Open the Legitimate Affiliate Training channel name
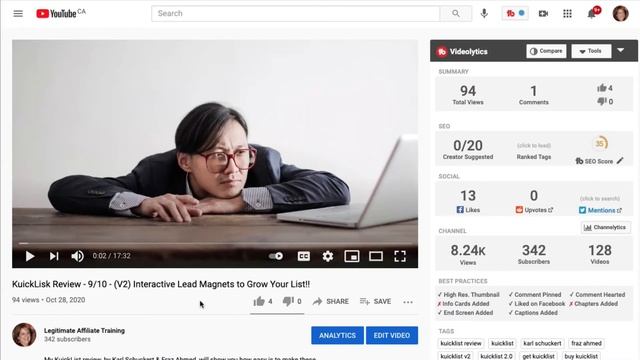 click(x=84, y=331)
